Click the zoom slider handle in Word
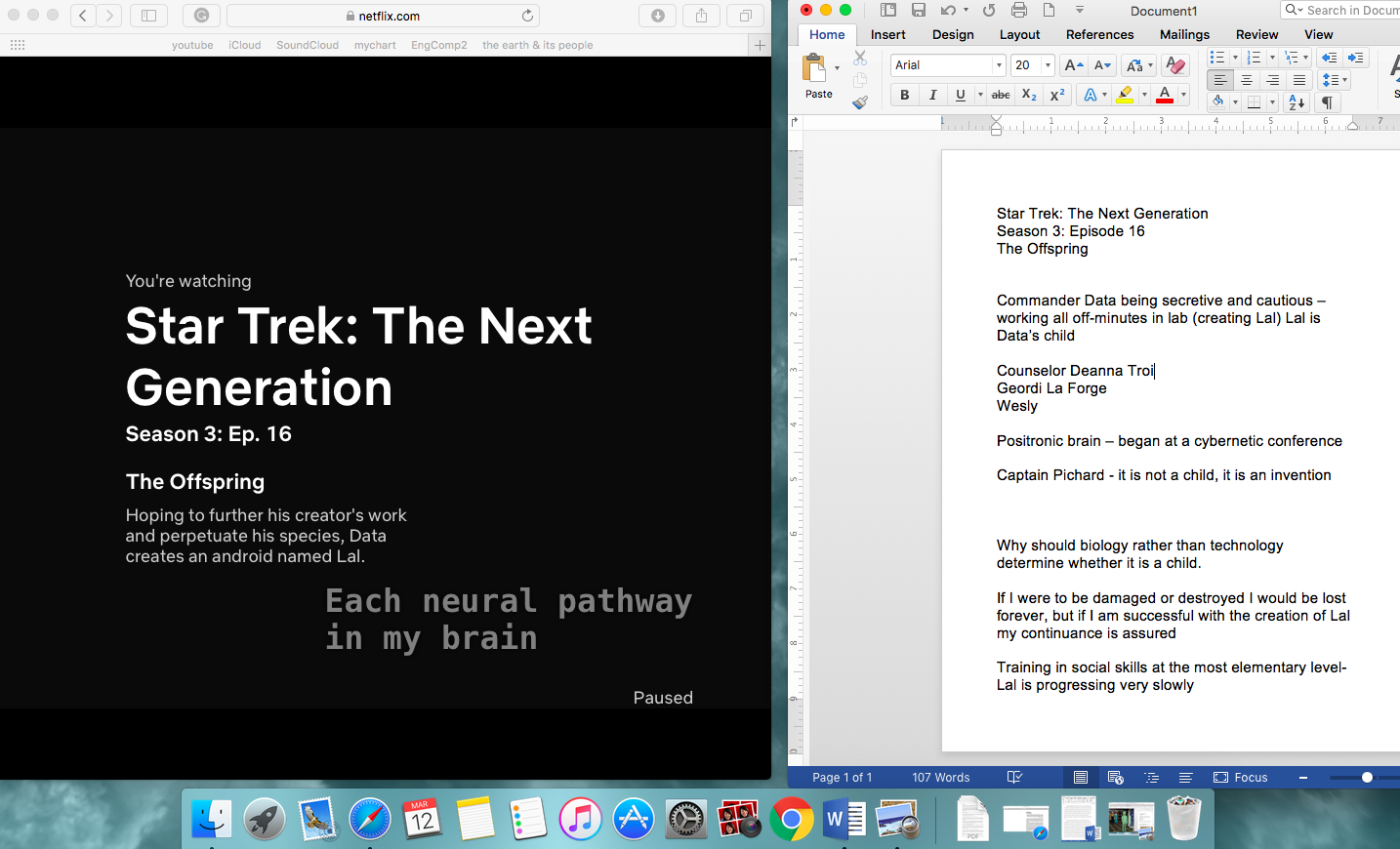 pos(1367,778)
